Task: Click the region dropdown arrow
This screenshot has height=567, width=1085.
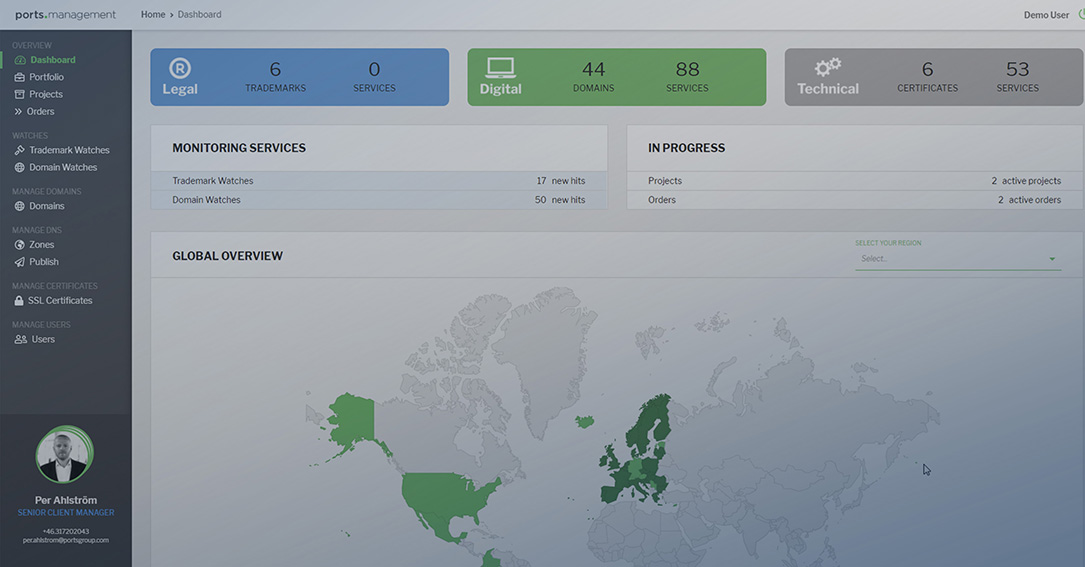Action: 1052,259
